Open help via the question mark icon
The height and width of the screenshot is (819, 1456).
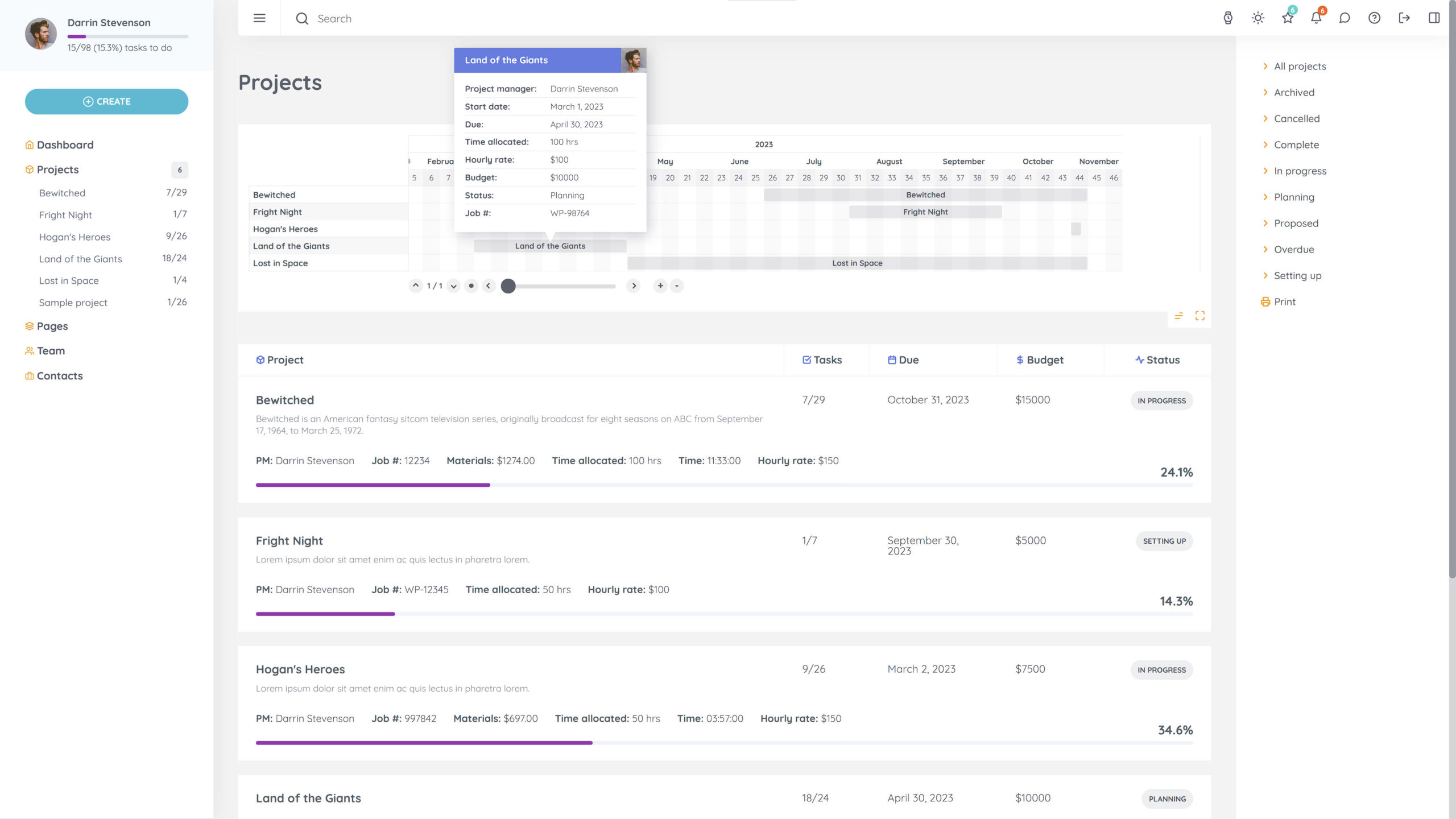pyautogui.click(x=1375, y=18)
